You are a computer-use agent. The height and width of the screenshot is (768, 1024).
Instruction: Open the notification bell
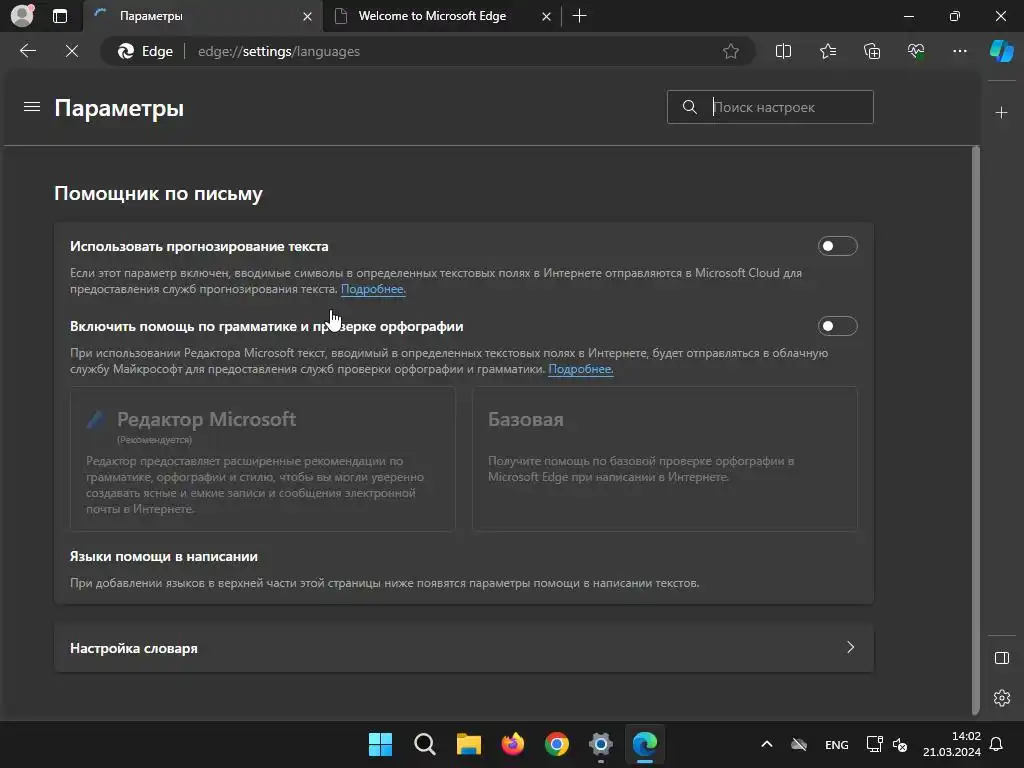[x=996, y=744]
